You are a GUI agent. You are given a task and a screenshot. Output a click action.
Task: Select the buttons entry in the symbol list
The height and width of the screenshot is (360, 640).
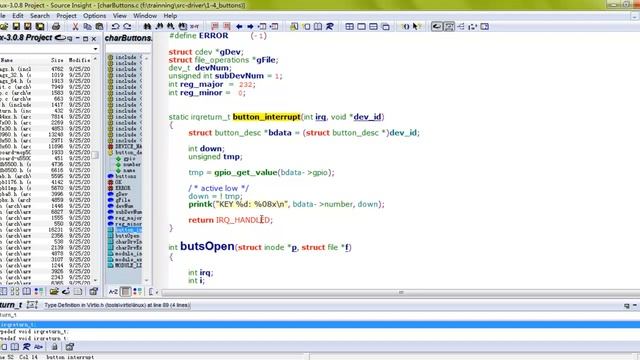[126, 176]
